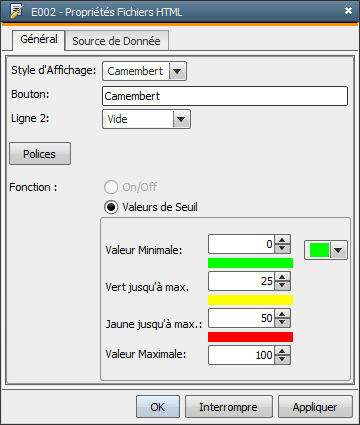This screenshot has width=360, height=425.
Task: Click the Appliquer button
Action: 315,407
